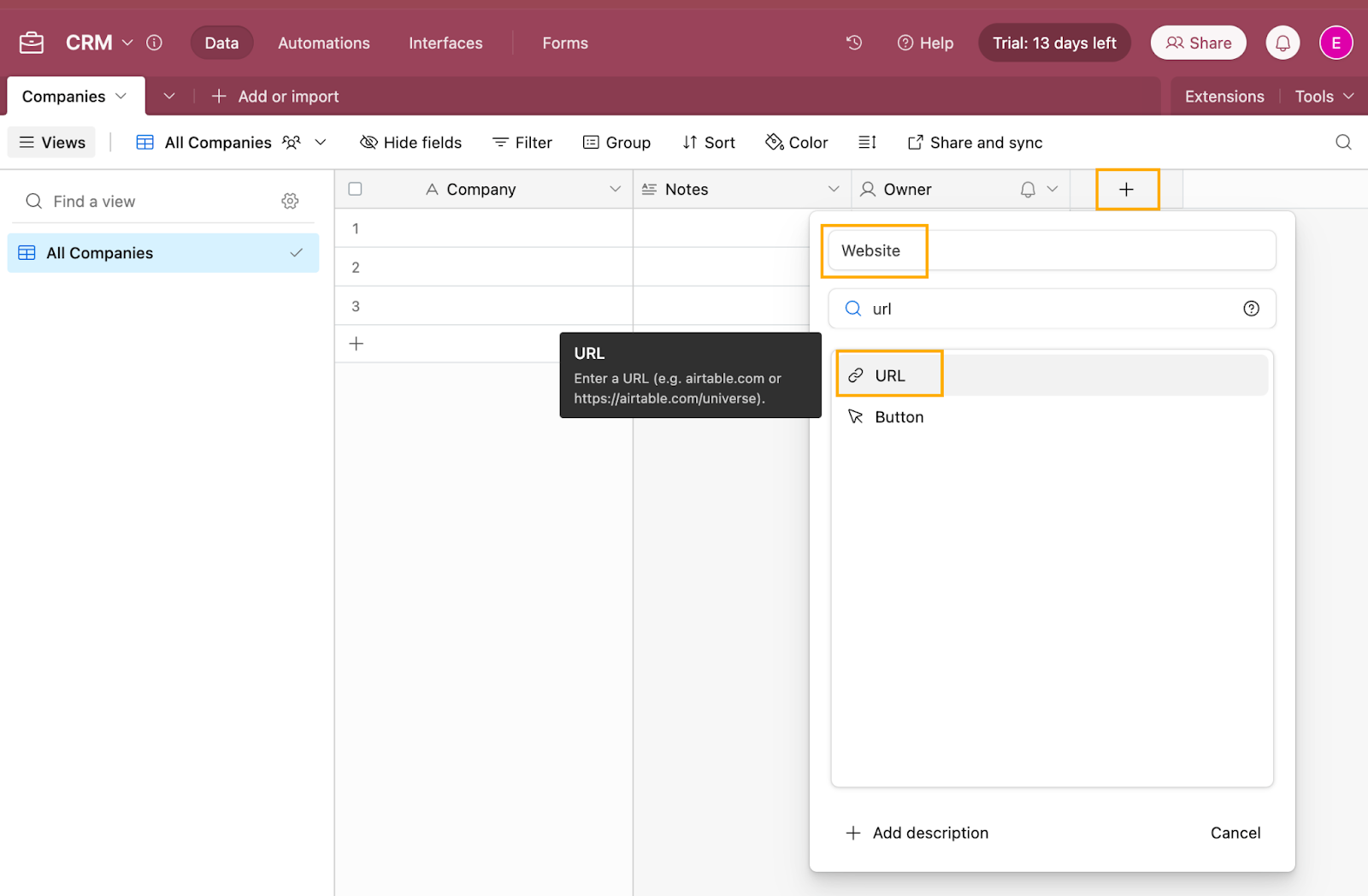
Task: Click the view settings gear icon
Action: 290,201
